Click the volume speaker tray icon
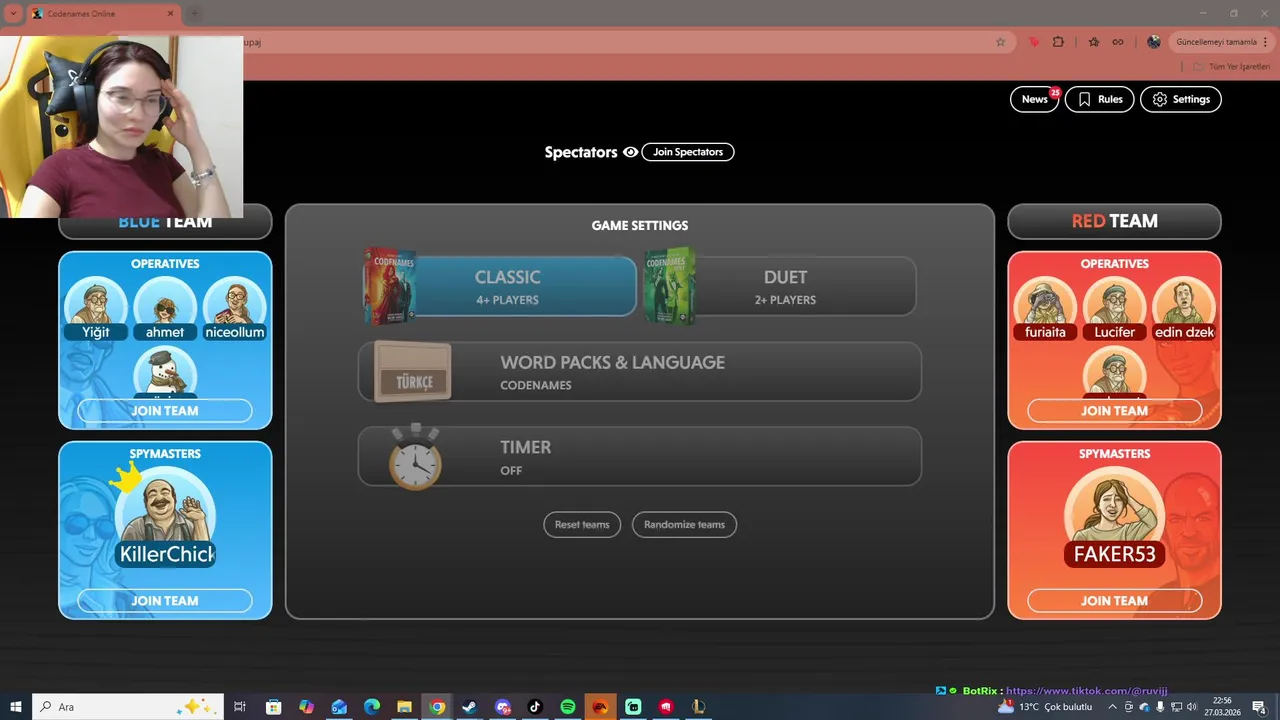Image resolution: width=1280 pixels, height=720 pixels. click(1191, 707)
